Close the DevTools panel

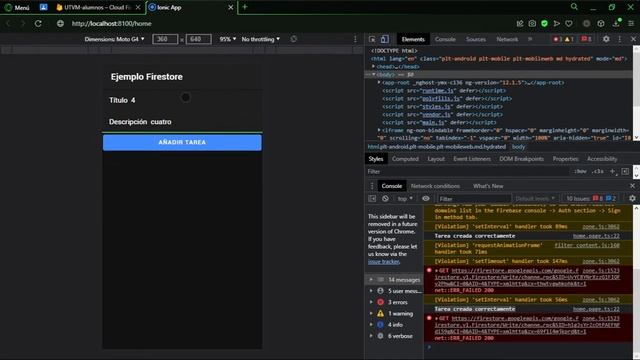pyautogui.click(x=633, y=39)
